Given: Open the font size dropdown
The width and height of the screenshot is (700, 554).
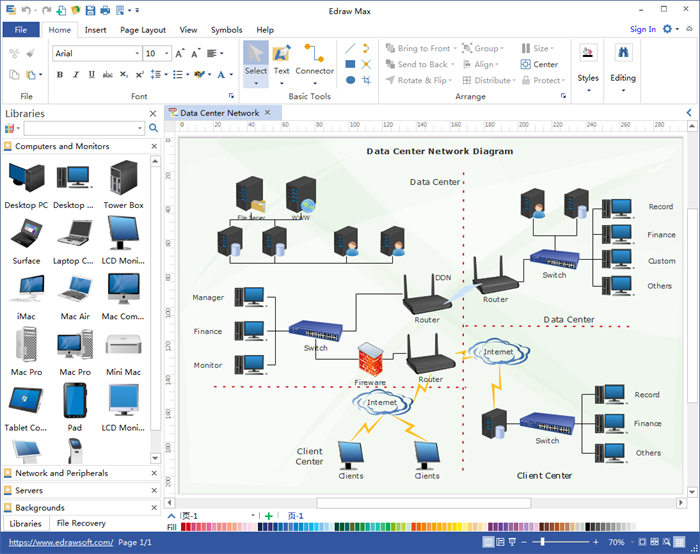Looking at the screenshot, I should (x=166, y=54).
